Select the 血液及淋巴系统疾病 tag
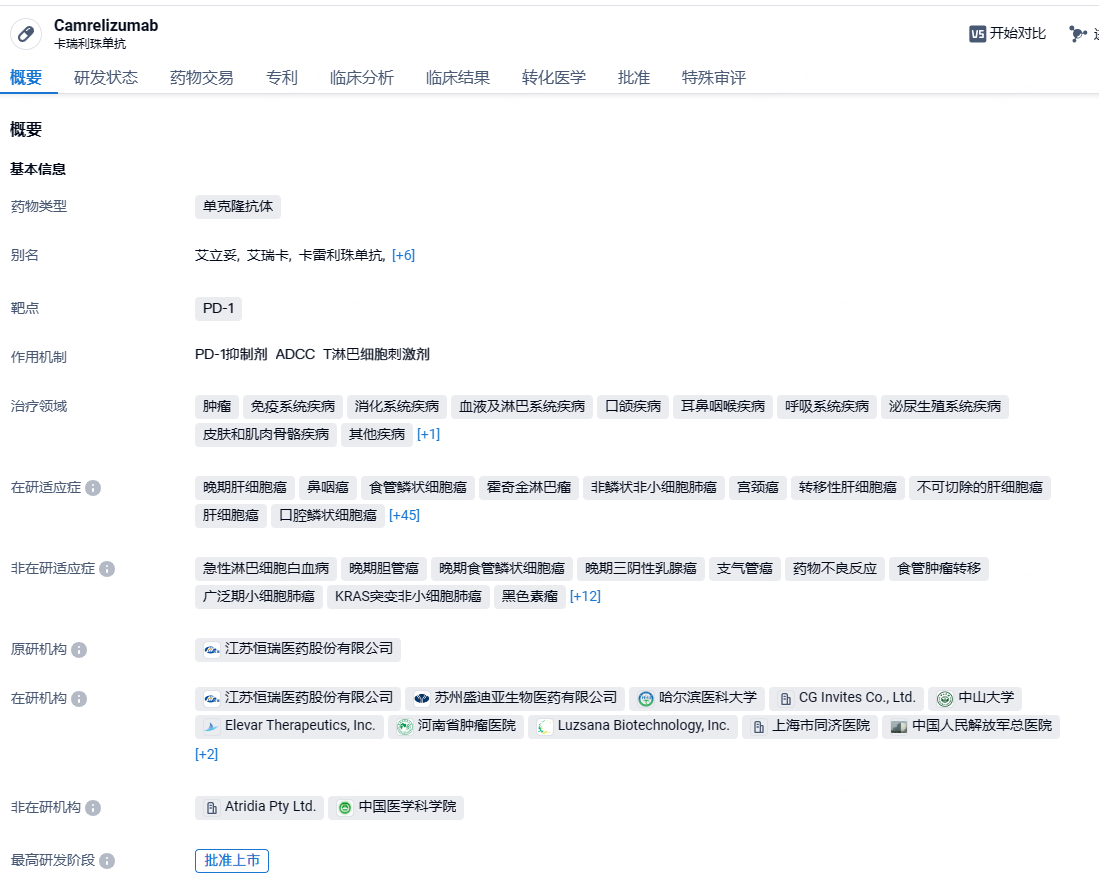The height and width of the screenshot is (894, 1099). (522, 407)
